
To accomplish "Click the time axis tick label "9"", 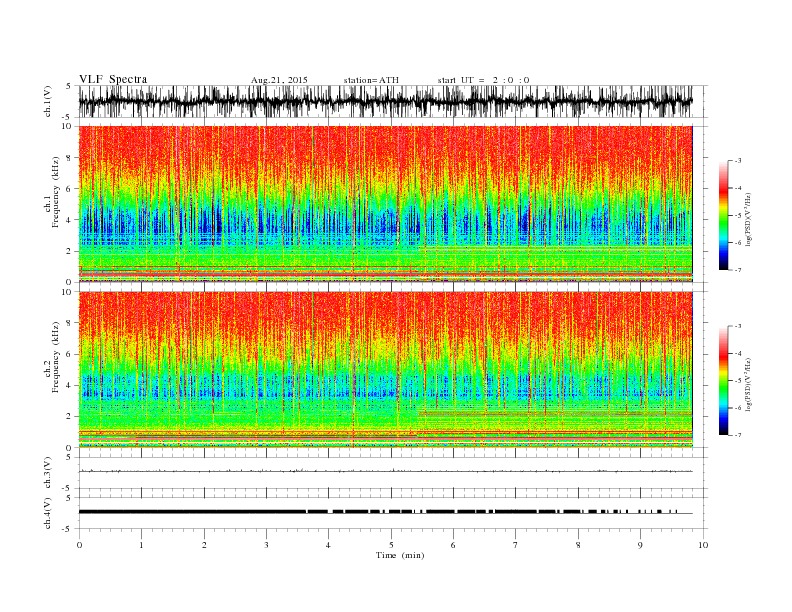I will (x=640, y=545).
